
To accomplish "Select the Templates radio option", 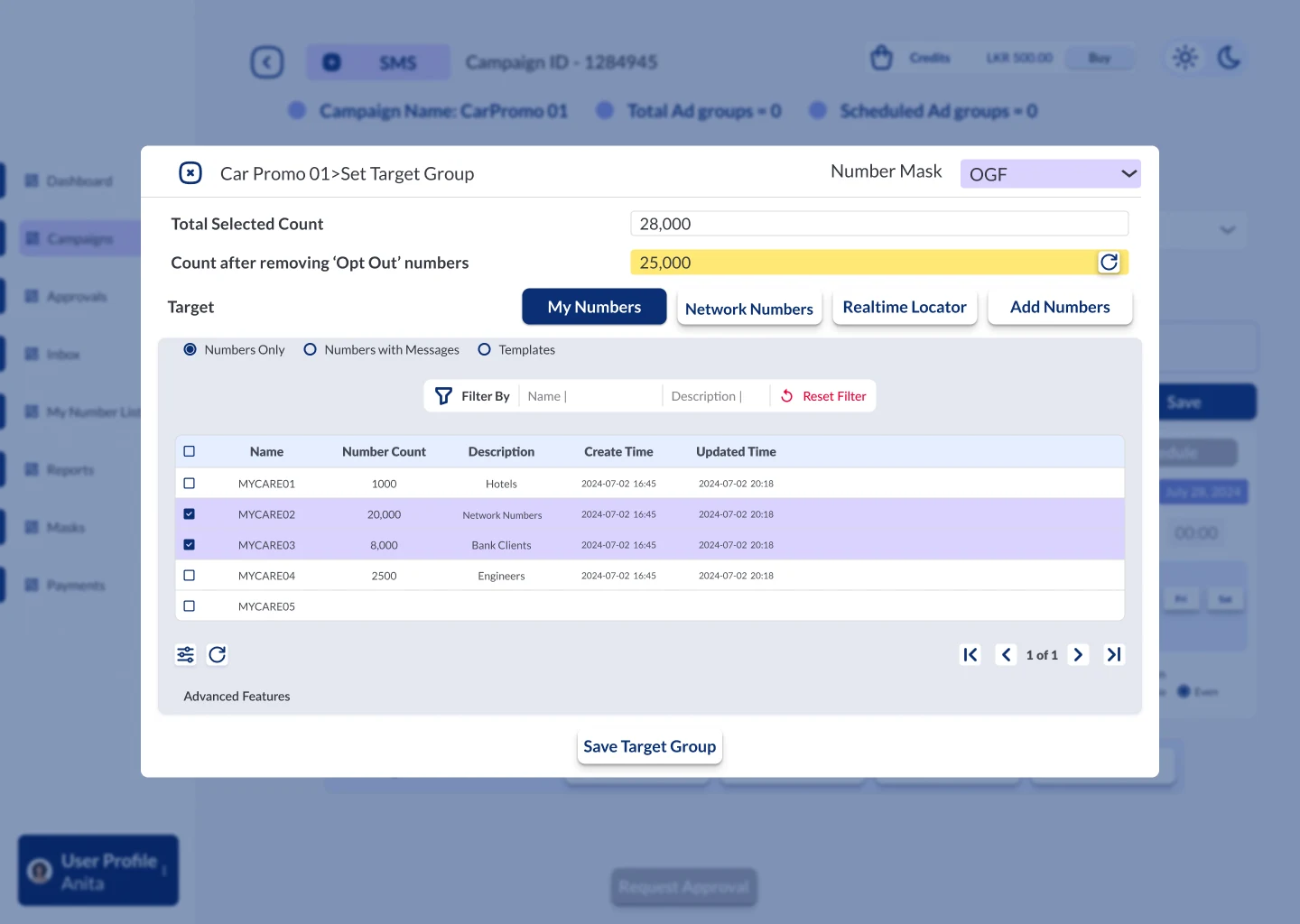I will [x=484, y=349].
